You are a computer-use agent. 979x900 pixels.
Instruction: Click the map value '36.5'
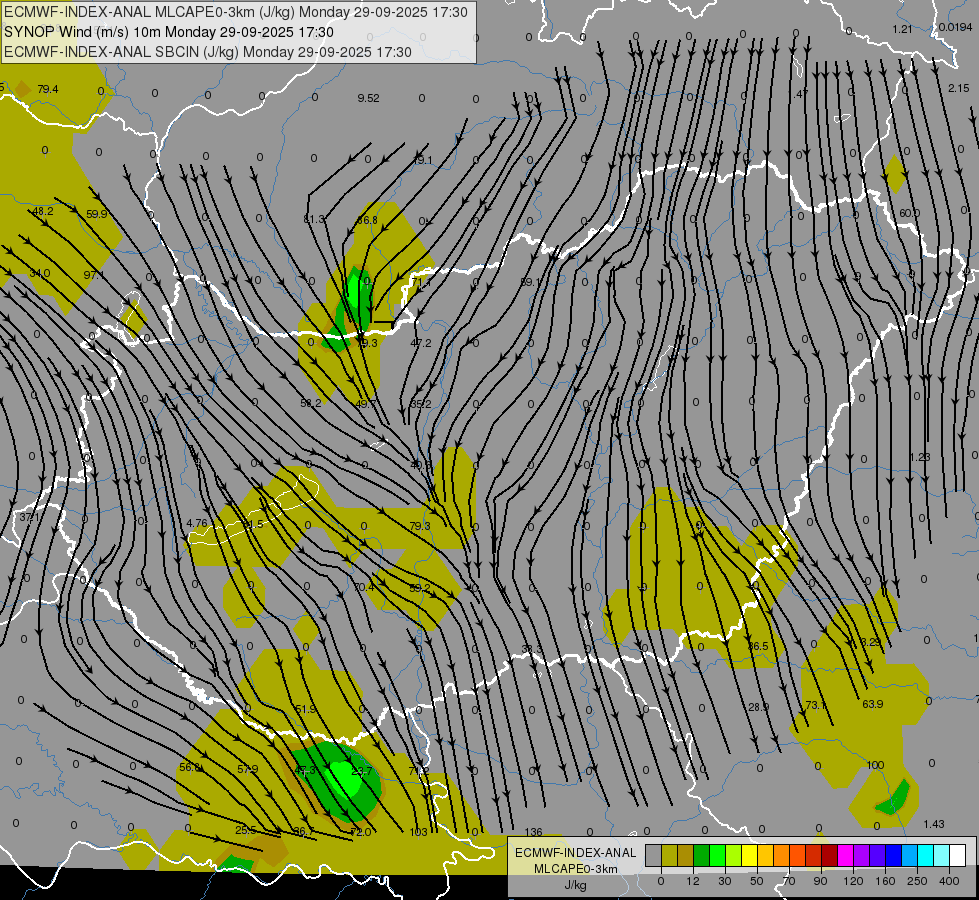(758, 646)
